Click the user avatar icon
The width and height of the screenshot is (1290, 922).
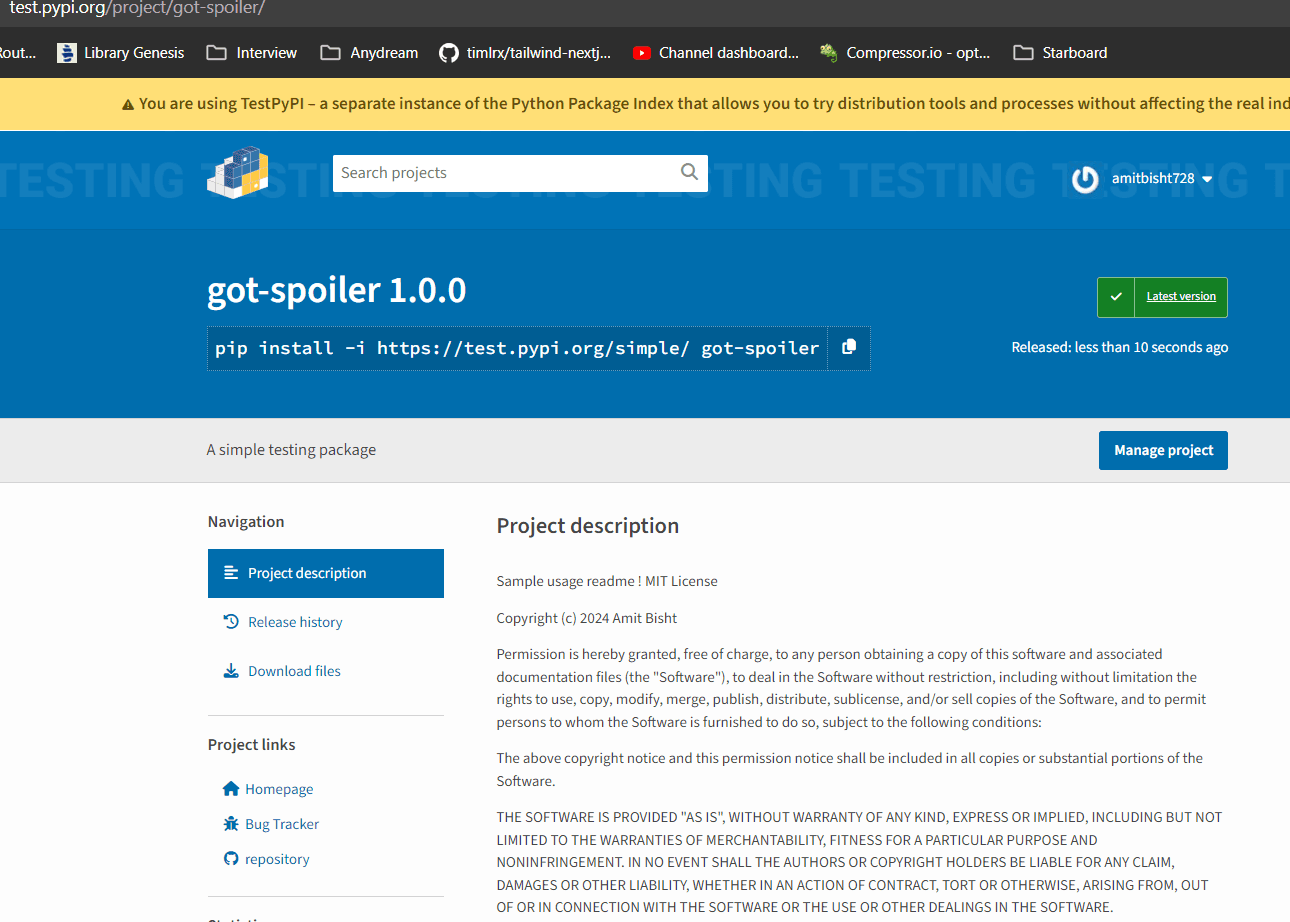[x=1085, y=179]
